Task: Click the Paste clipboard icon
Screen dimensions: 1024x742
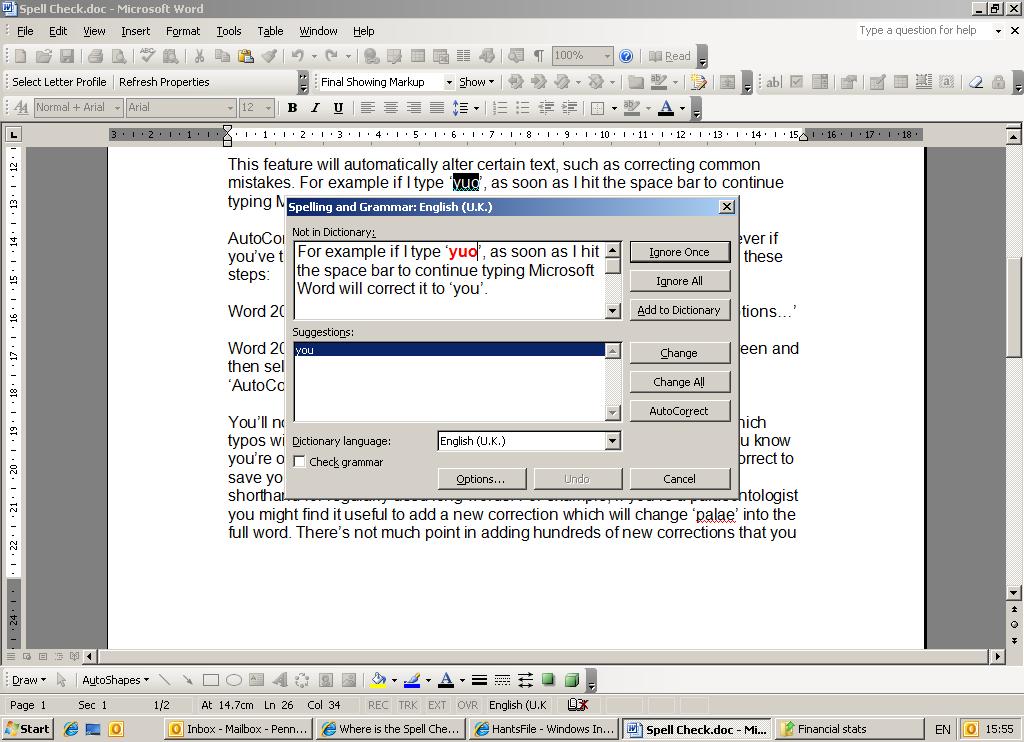Action: pyautogui.click(x=246, y=56)
